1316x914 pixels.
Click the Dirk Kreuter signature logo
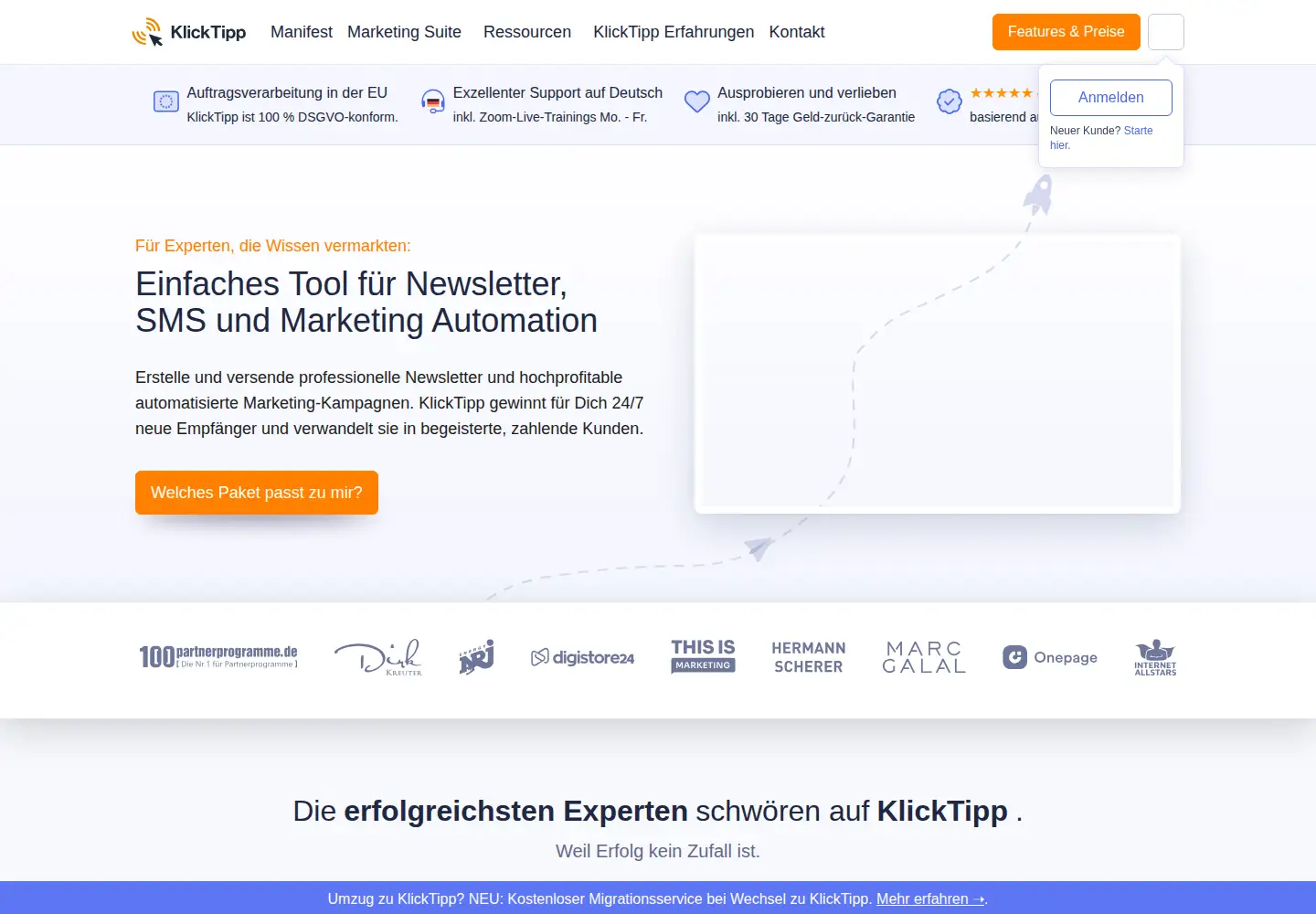378,657
